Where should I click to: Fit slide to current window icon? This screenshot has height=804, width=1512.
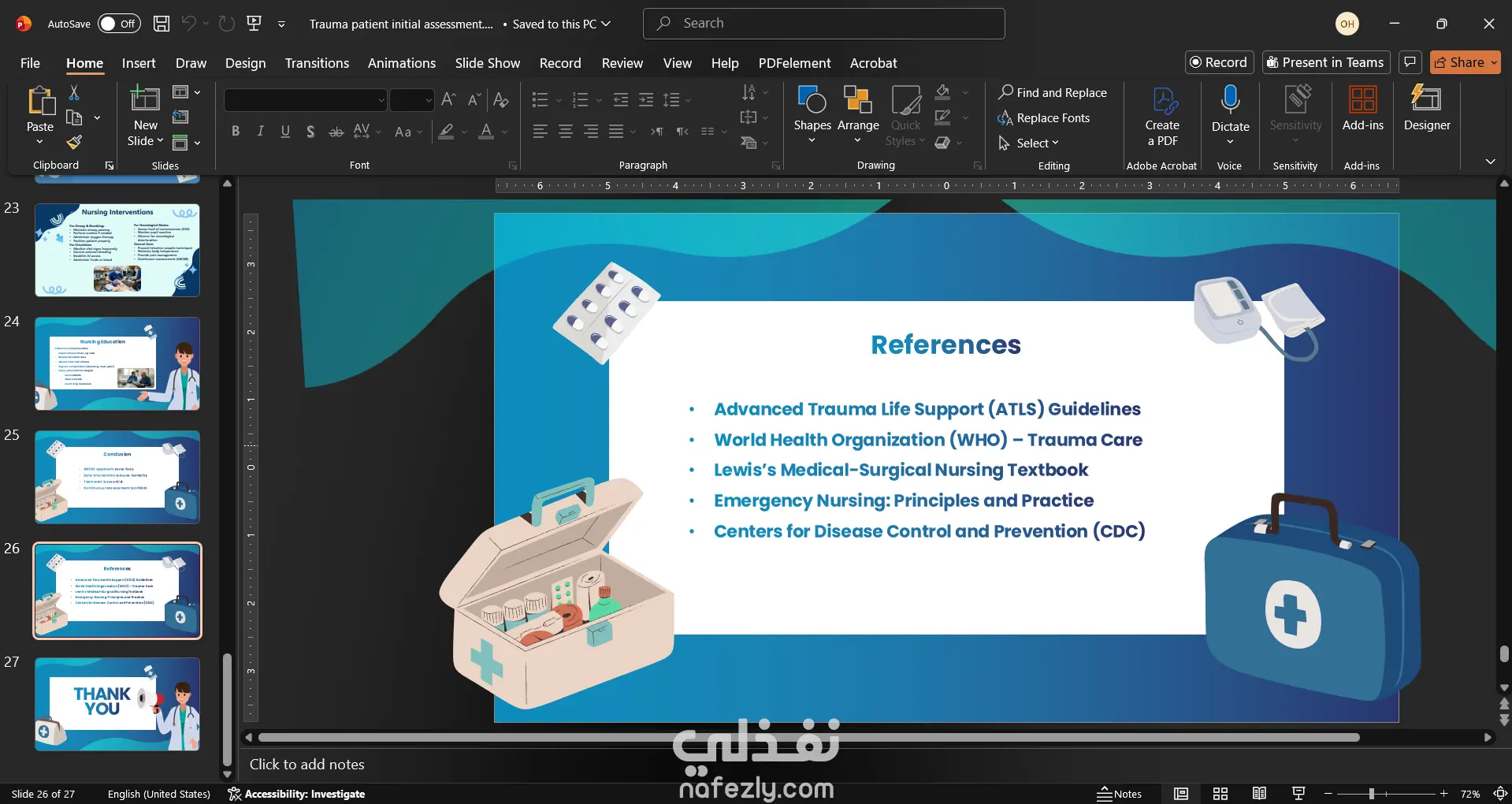(x=1501, y=794)
